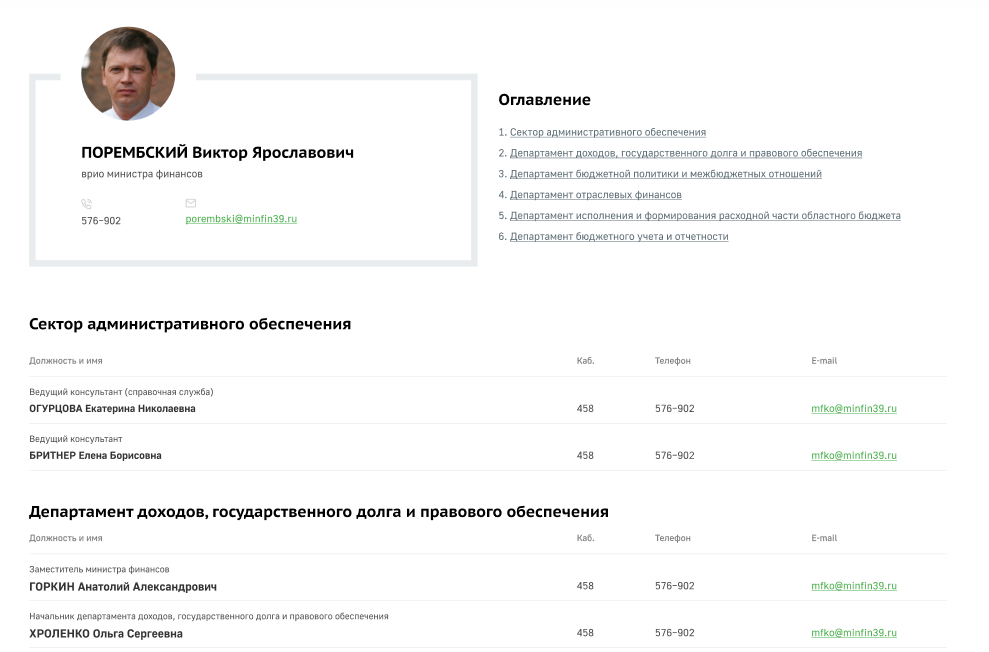Click email link in ГОРКИН Анатолий Александрович row
Screen dimensions: 989x652
[x=853, y=586]
